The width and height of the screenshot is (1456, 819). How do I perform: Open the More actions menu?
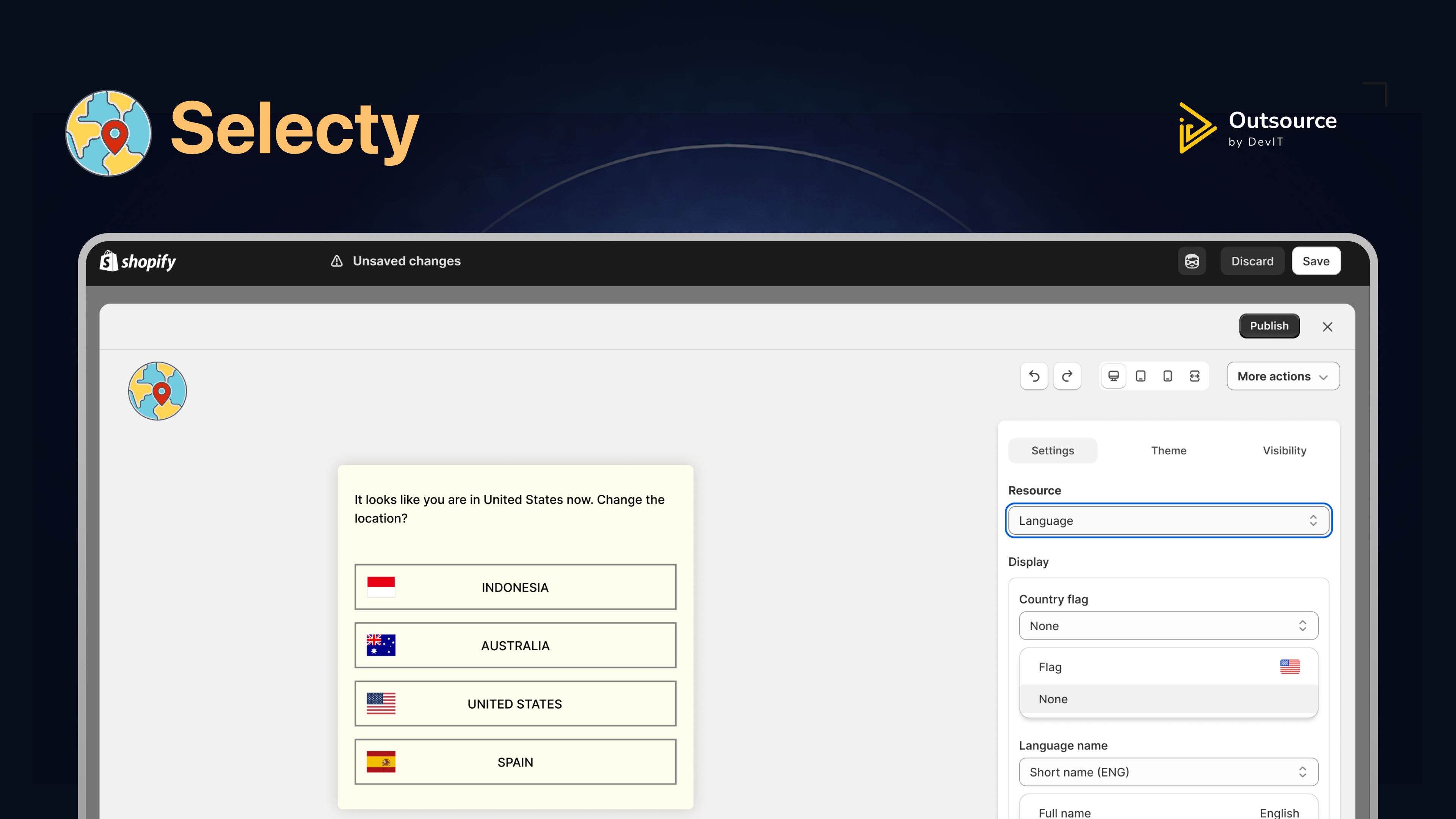(1282, 376)
